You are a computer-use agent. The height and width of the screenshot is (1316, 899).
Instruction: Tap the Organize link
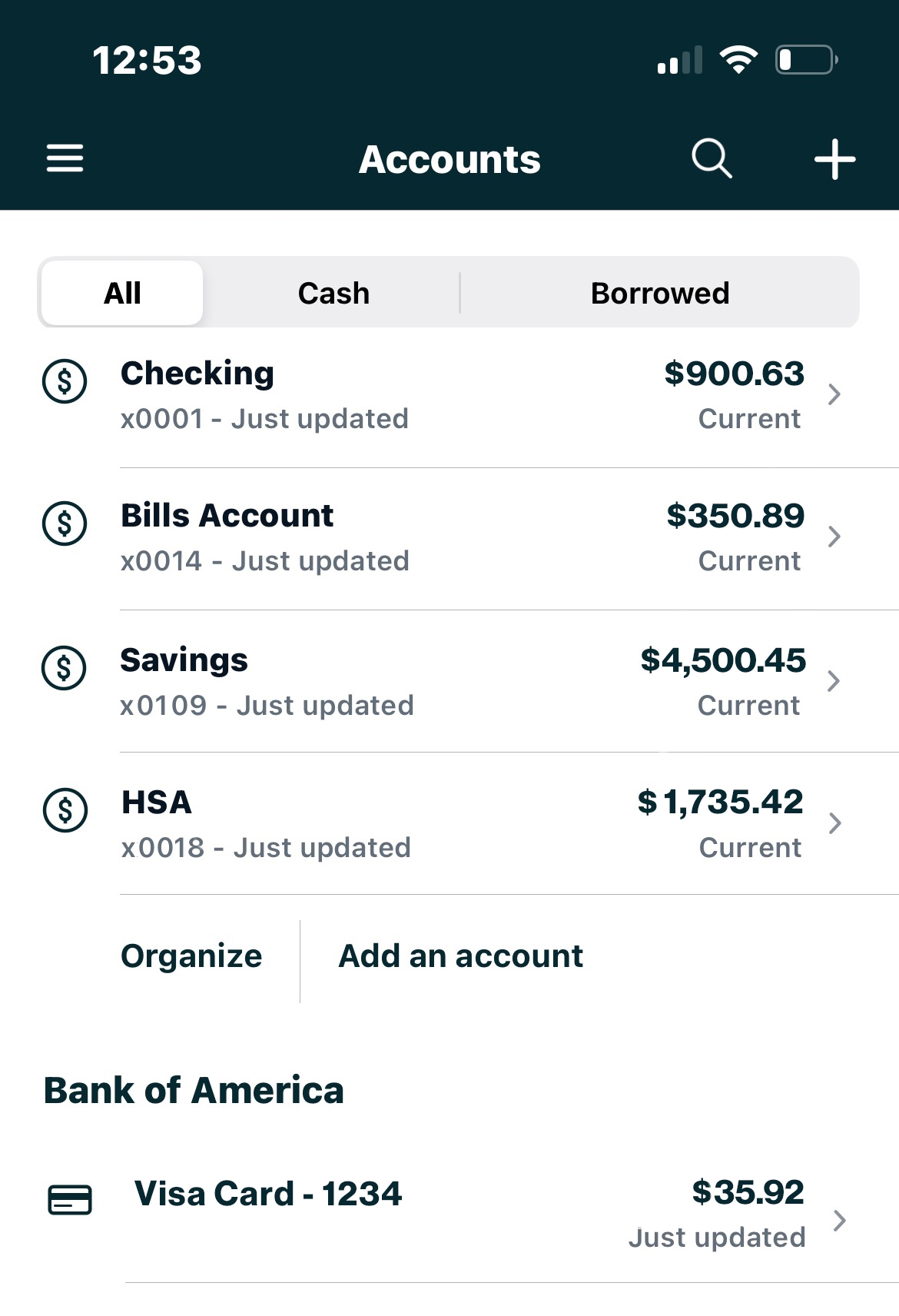click(x=191, y=956)
